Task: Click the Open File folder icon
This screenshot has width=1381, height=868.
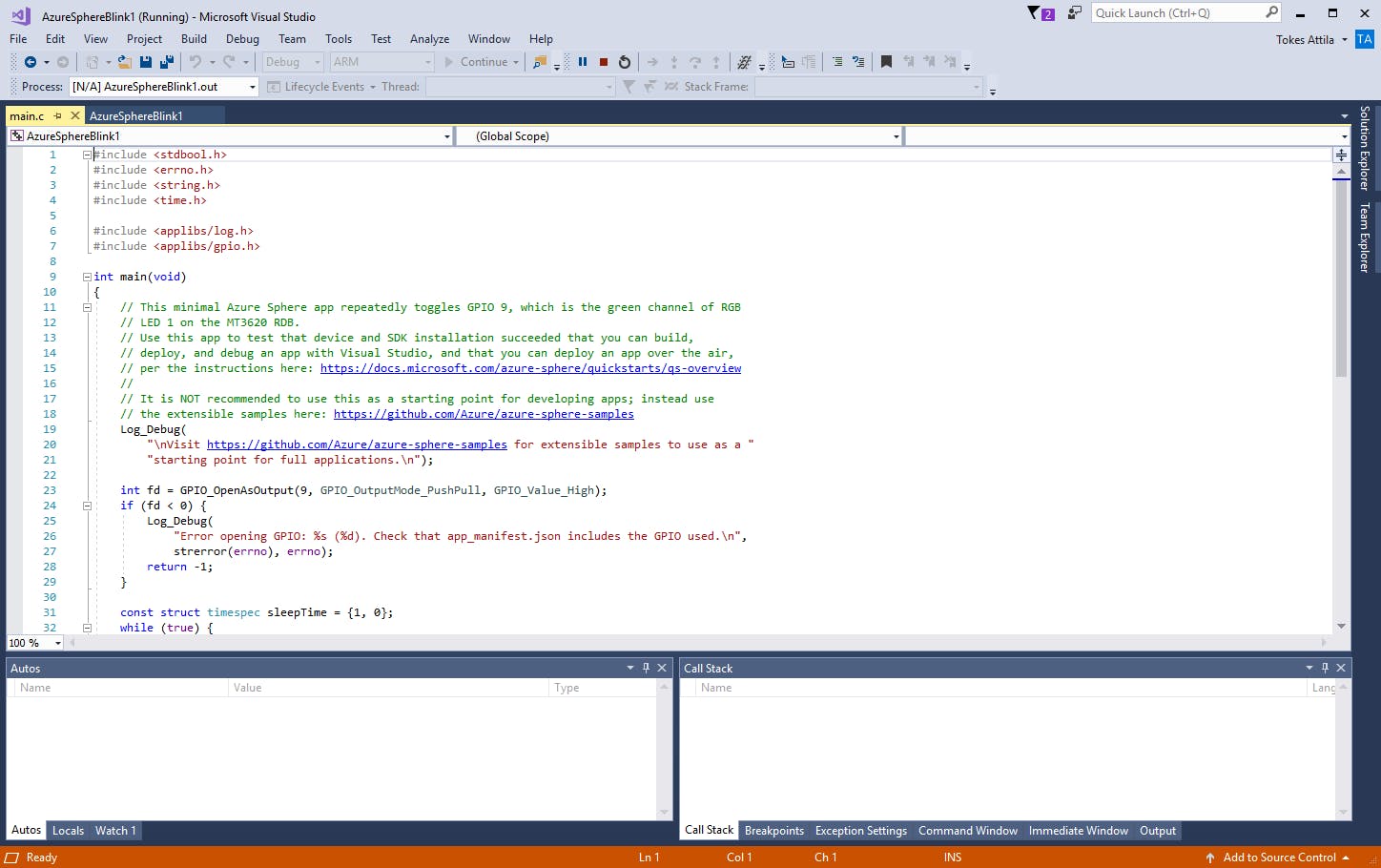Action: pos(124,62)
